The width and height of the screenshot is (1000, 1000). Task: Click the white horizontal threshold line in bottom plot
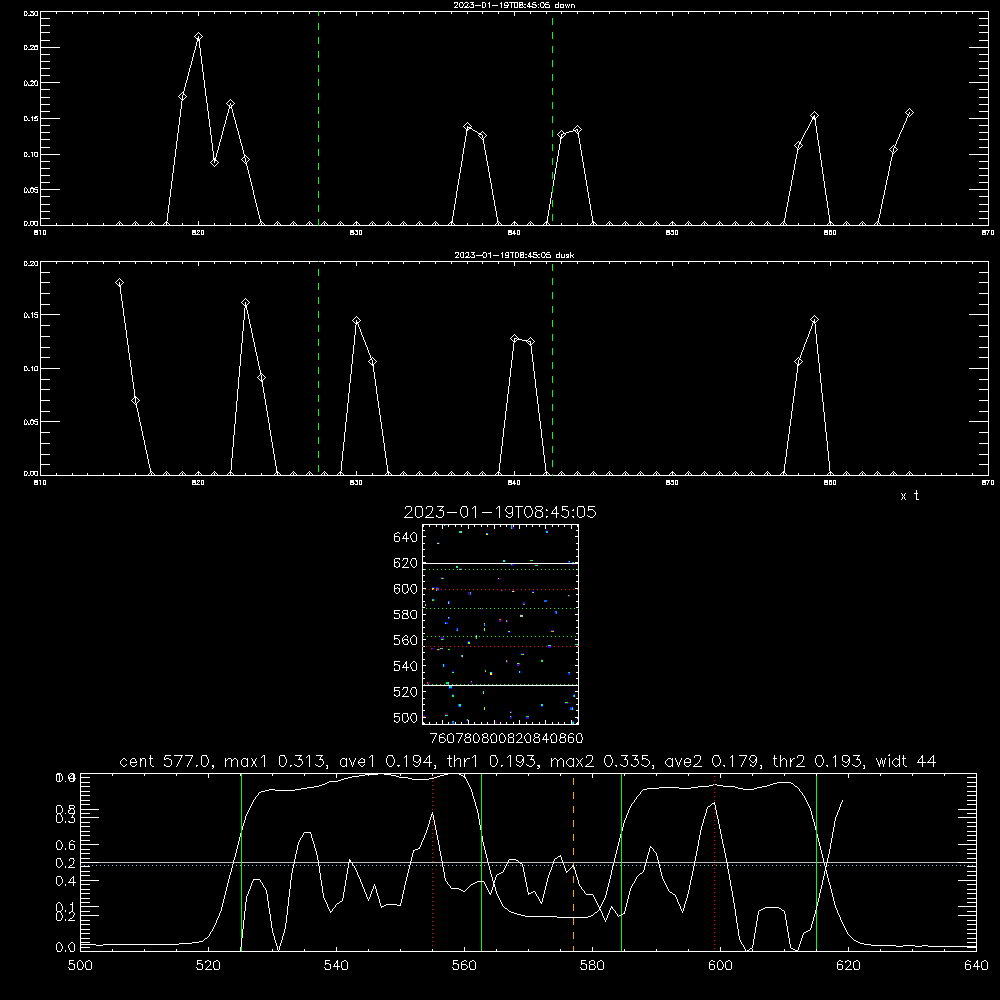(528, 863)
